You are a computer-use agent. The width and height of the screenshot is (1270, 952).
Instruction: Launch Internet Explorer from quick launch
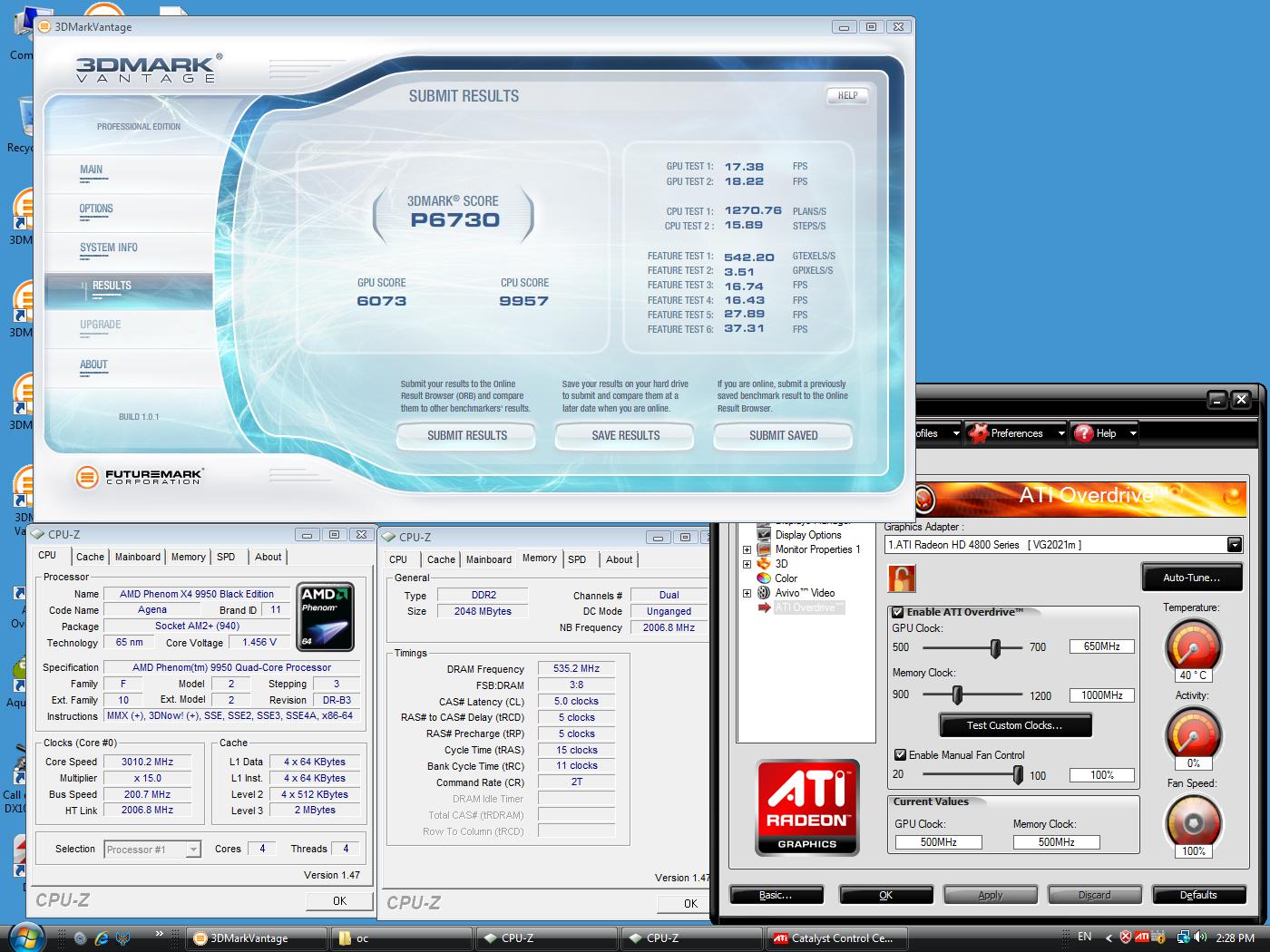pyautogui.click(x=102, y=938)
